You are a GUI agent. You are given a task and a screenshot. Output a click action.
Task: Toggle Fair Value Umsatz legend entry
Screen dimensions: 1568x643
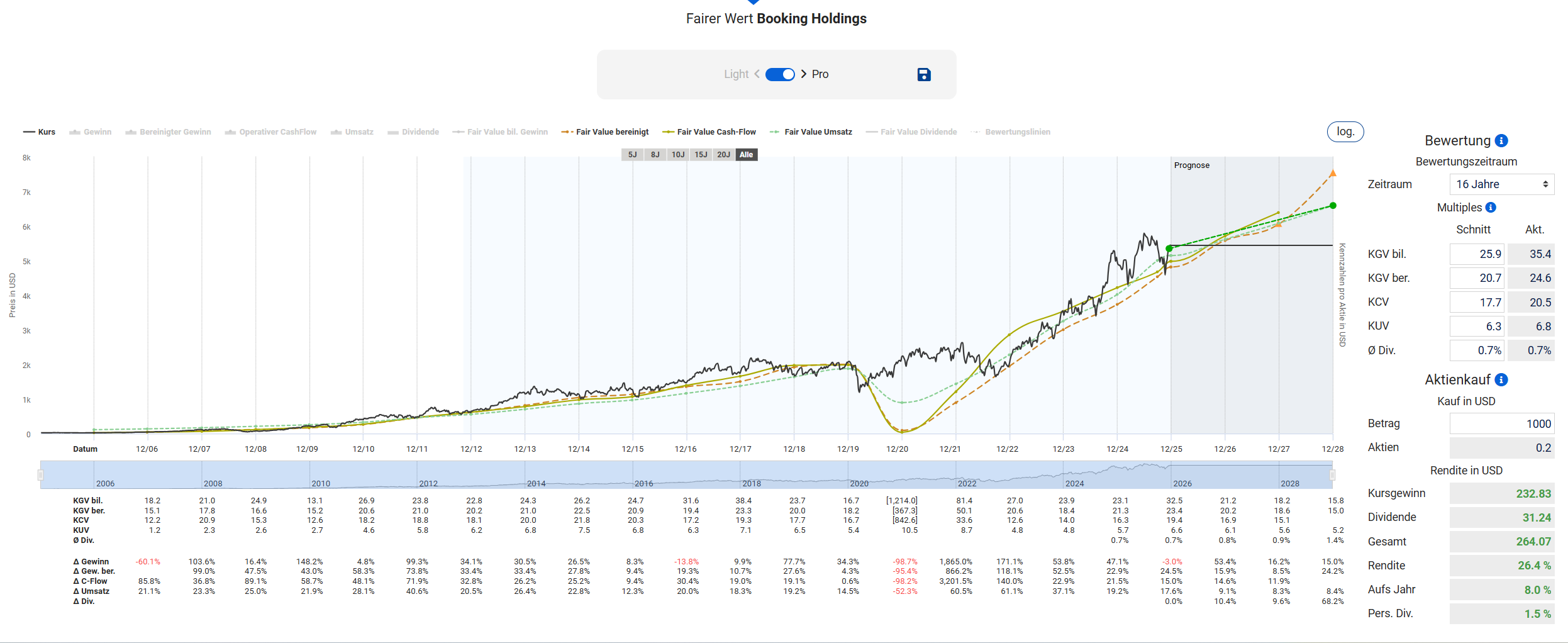pyautogui.click(x=811, y=132)
